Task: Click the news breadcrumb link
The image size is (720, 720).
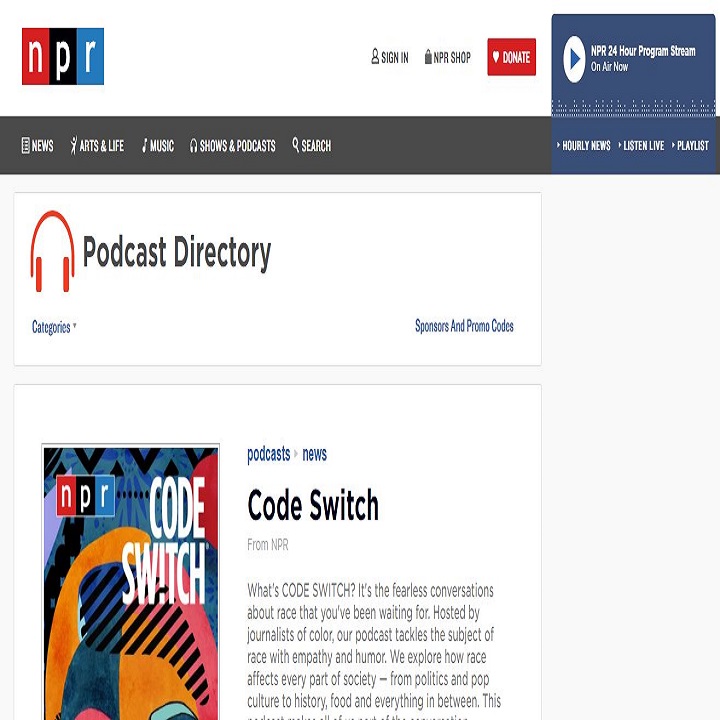Action: click(x=314, y=454)
